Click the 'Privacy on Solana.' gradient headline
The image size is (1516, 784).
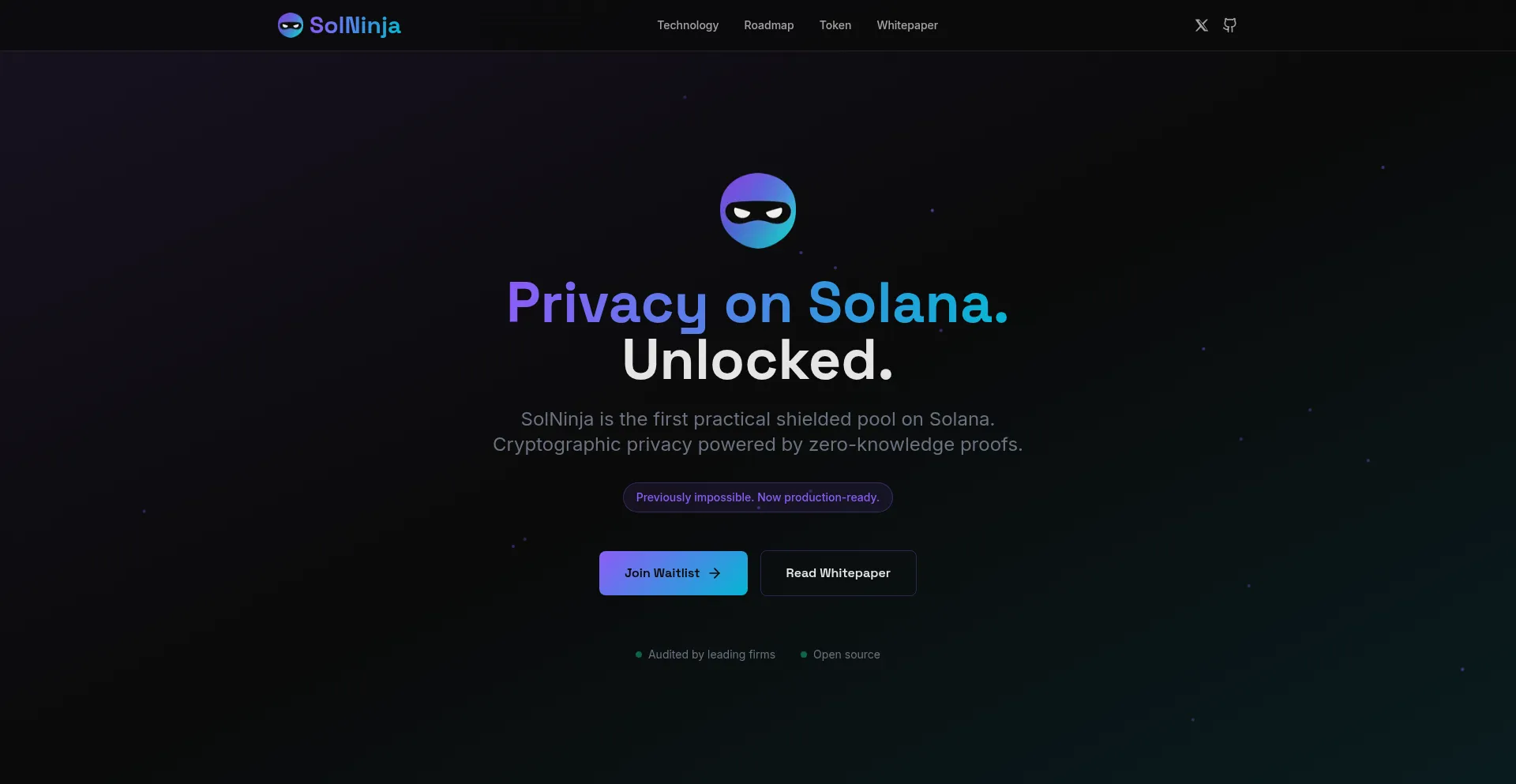(758, 304)
